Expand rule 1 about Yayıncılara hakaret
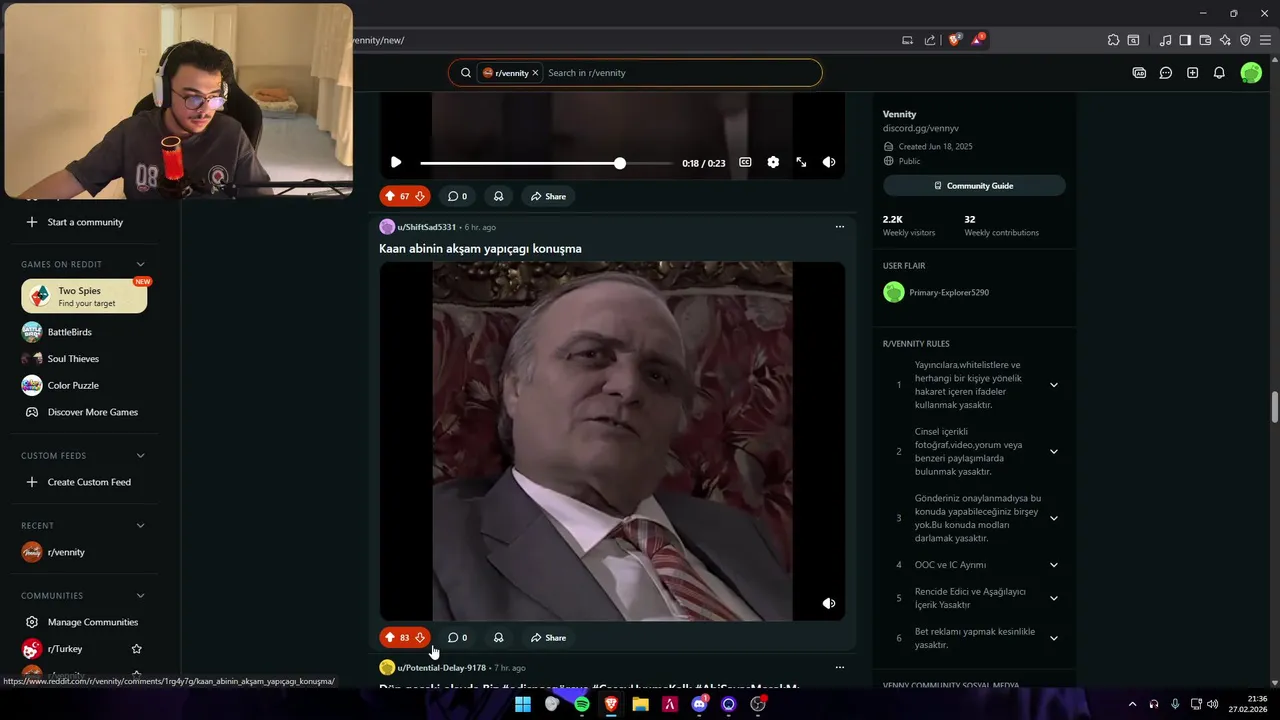Screen dimensions: 1280x720 click(1053, 385)
